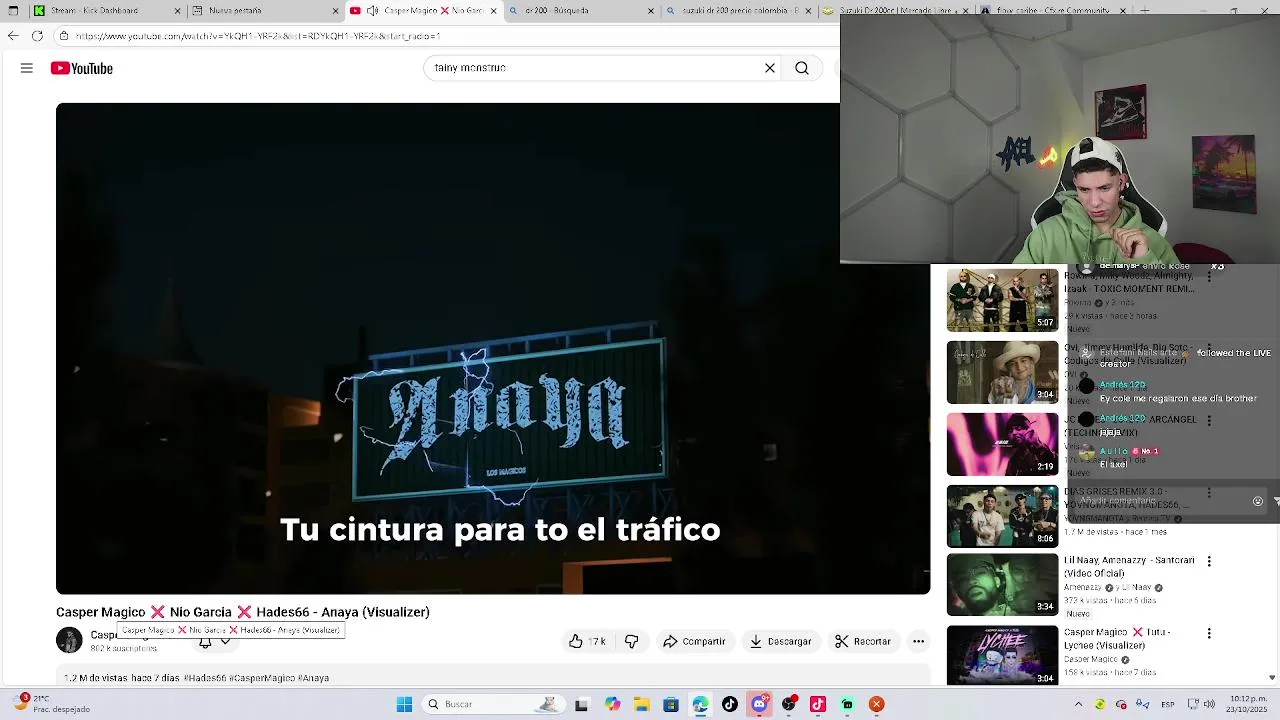Open the weather widget showing 21°C

50,704
